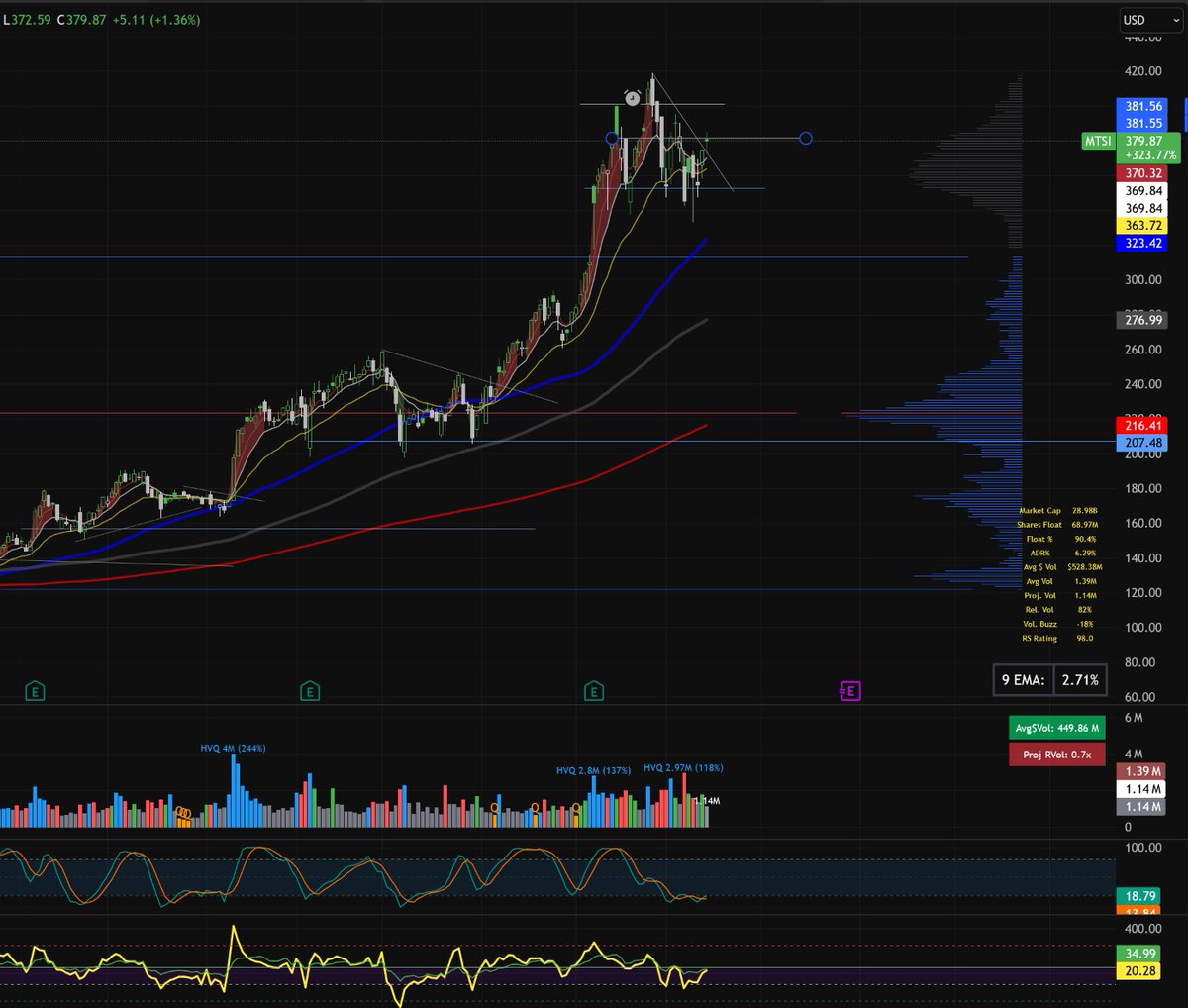Click the L372.59 low value in header
The image size is (1188, 1008).
coord(28,20)
